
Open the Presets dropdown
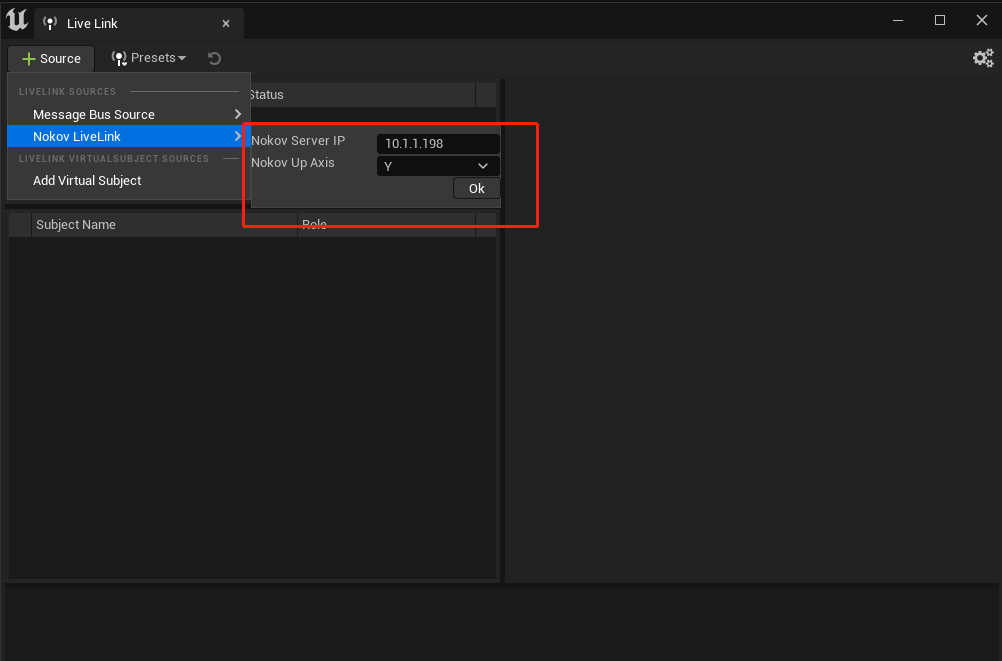tap(148, 58)
